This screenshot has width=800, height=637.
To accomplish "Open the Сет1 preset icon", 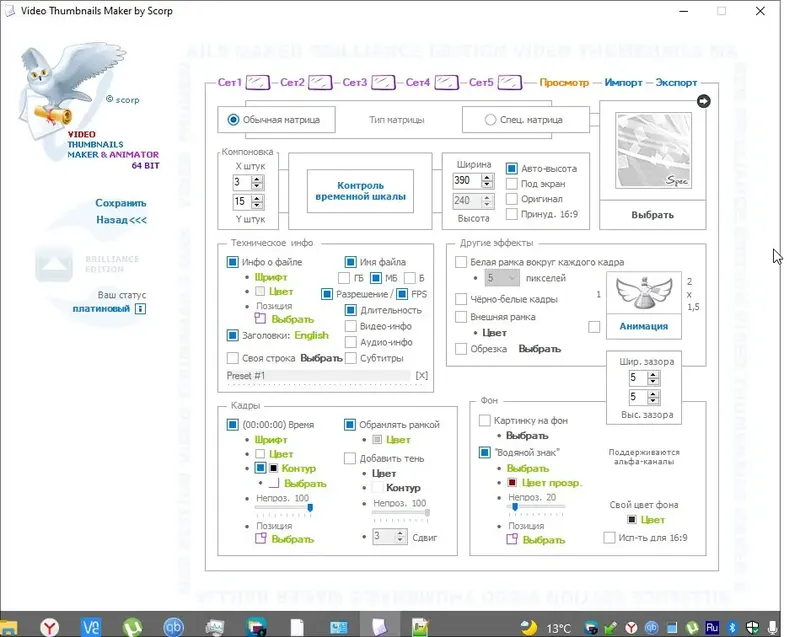I will [x=258, y=82].
